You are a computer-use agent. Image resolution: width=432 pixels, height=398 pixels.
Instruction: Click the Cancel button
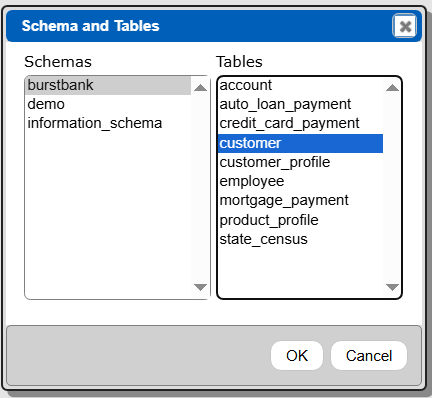(369, 356)
